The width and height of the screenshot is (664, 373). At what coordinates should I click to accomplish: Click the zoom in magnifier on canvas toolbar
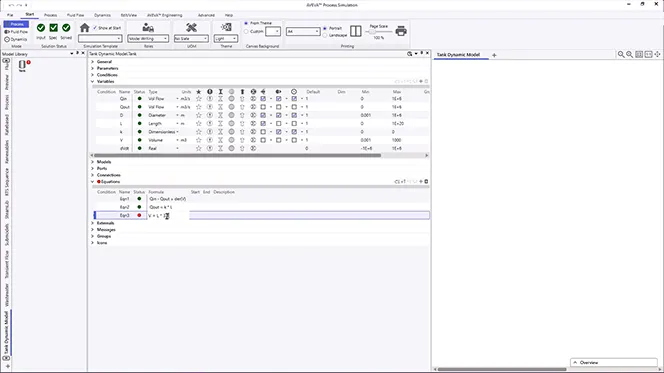(x=630, y=55)
